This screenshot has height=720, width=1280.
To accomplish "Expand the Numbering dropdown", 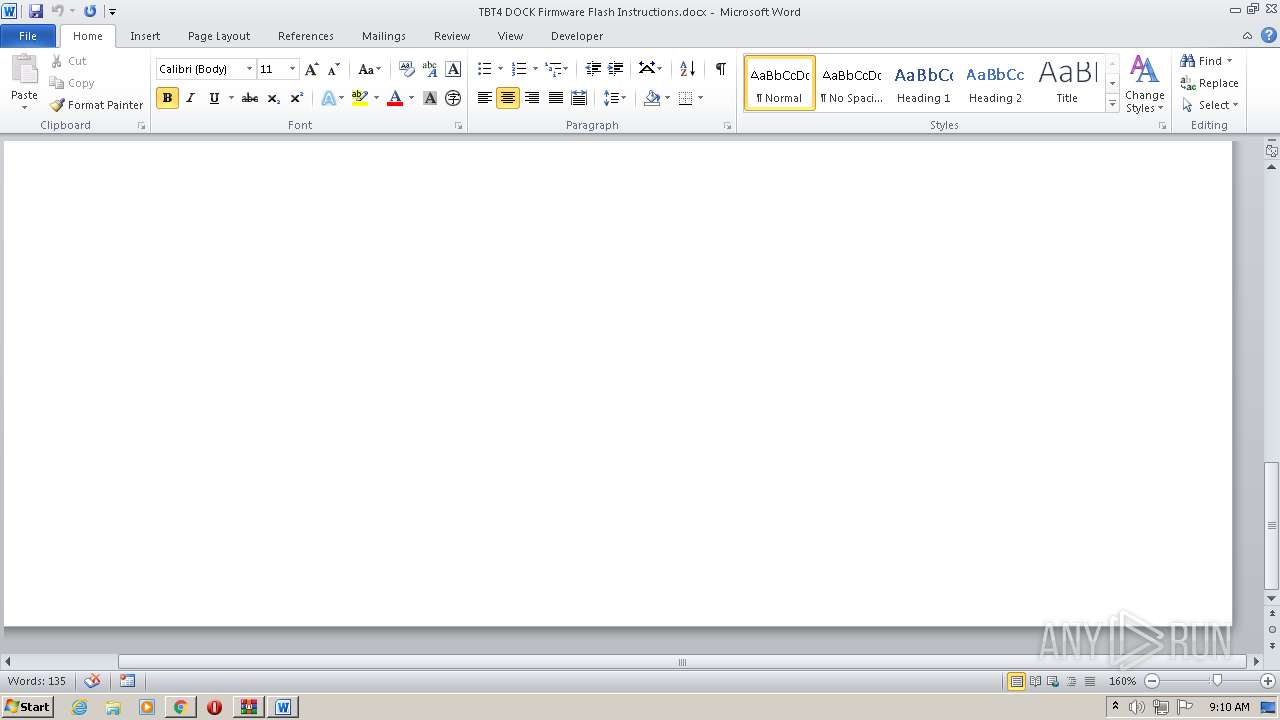I will pyautogui.click(x=535, y=69).
